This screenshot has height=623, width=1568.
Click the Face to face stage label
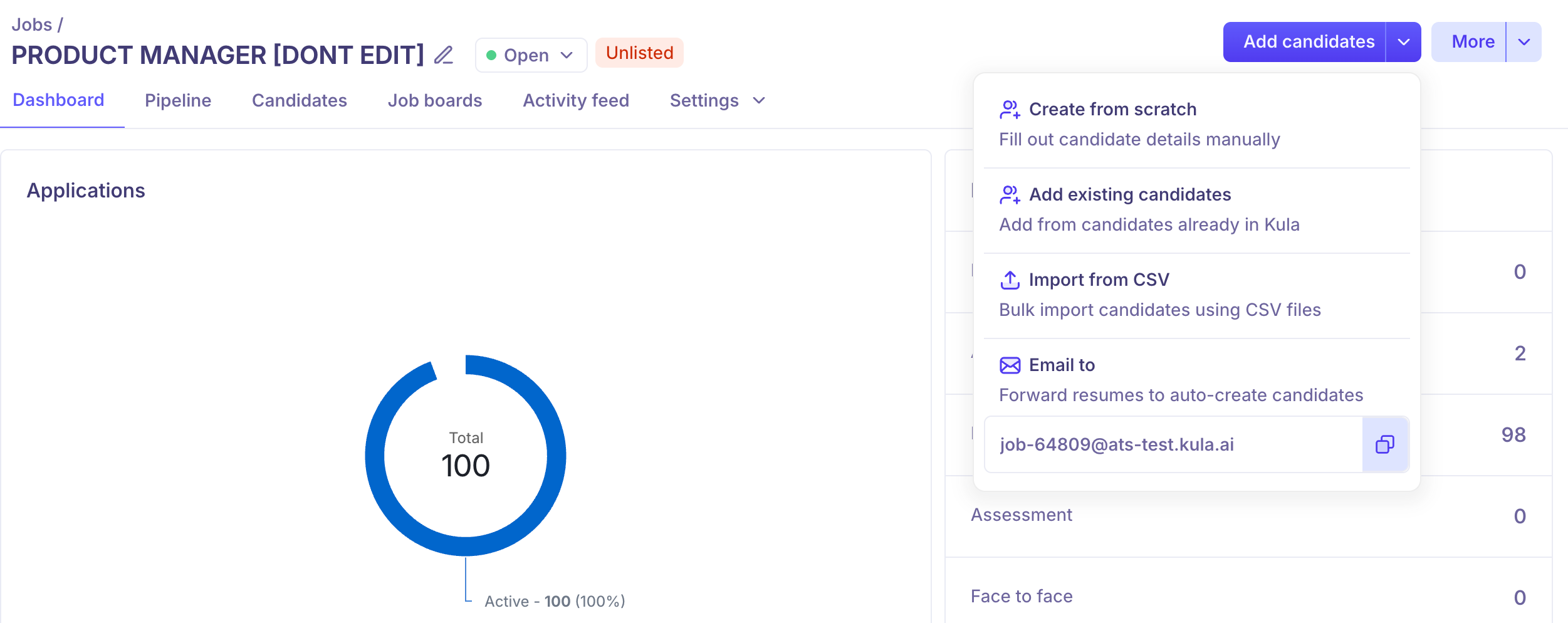click(x=1022, y=597)
